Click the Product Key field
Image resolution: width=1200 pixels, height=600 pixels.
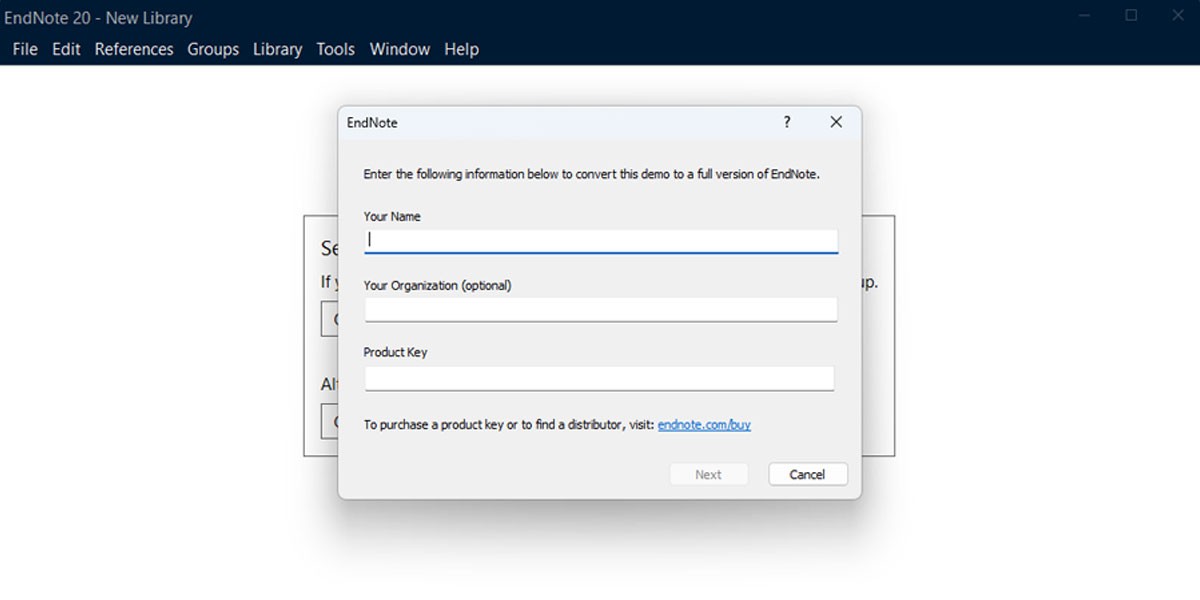point(600,377)
